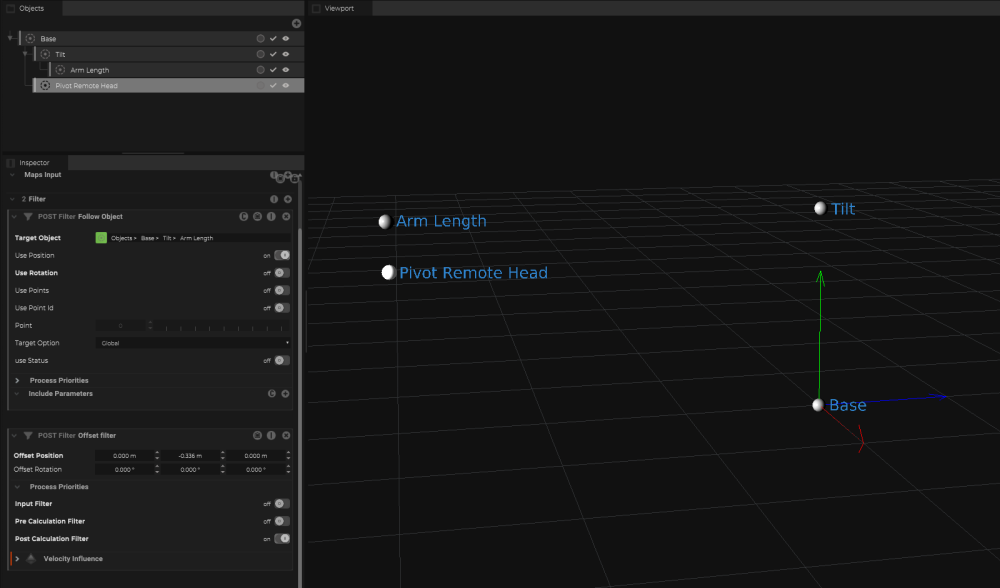1000x588 pixels.
Task: Select the Inspector tab
Action: 34,162
